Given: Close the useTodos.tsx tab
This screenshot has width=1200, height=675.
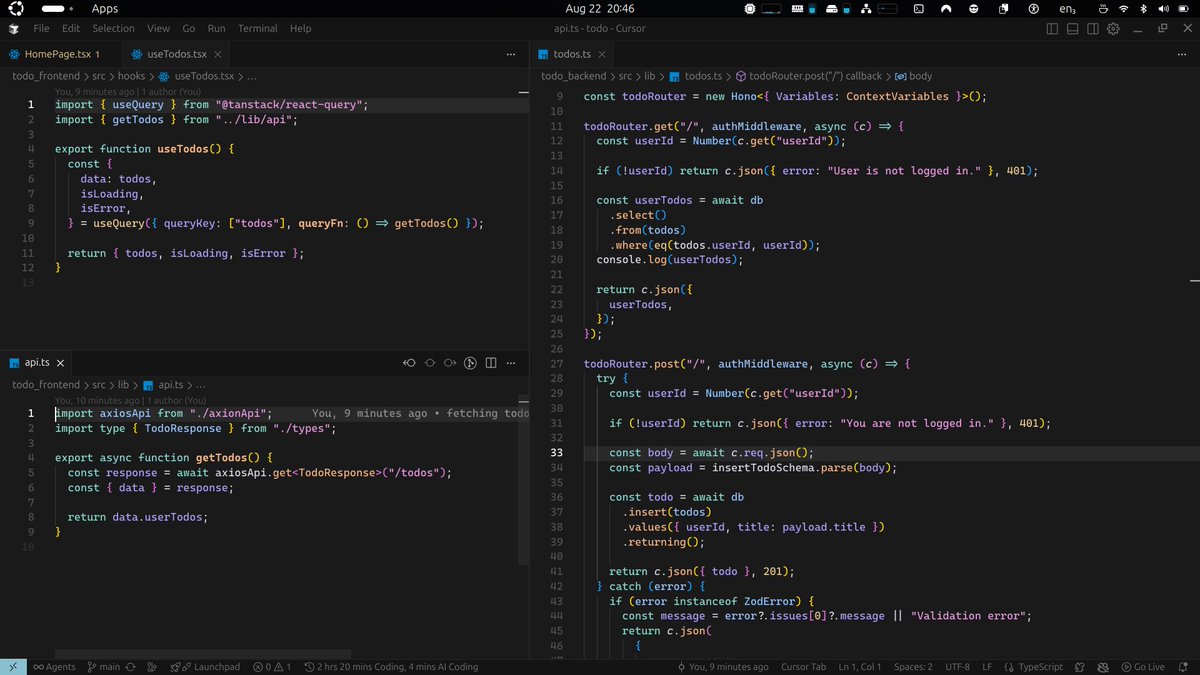Looking at the screenshot, I should pos(217,54).
